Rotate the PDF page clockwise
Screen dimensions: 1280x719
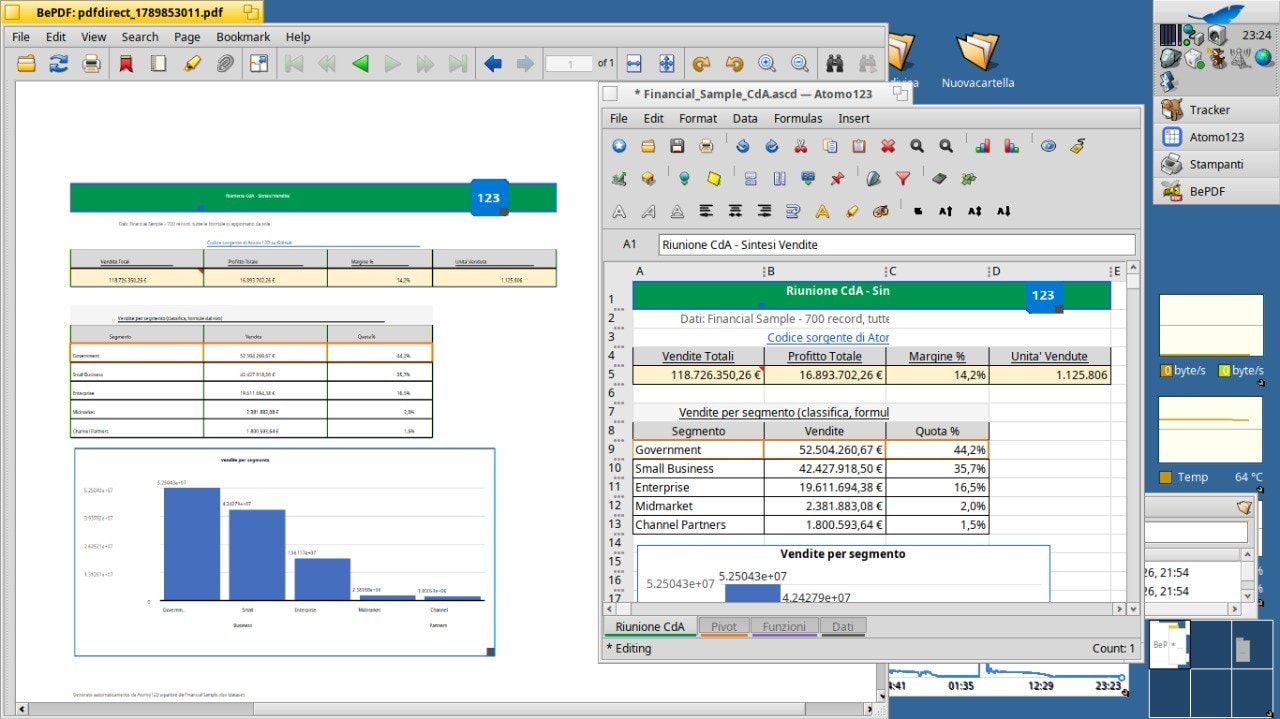[701, 64]
